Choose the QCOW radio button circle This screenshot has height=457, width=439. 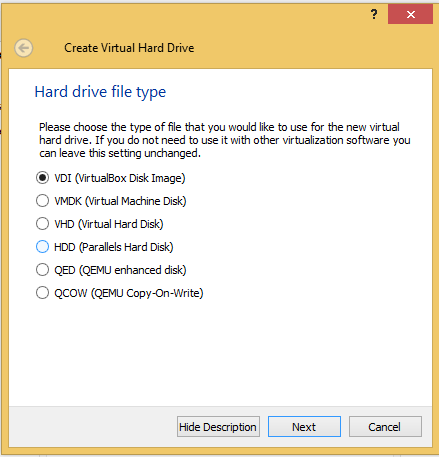[42, 293]
